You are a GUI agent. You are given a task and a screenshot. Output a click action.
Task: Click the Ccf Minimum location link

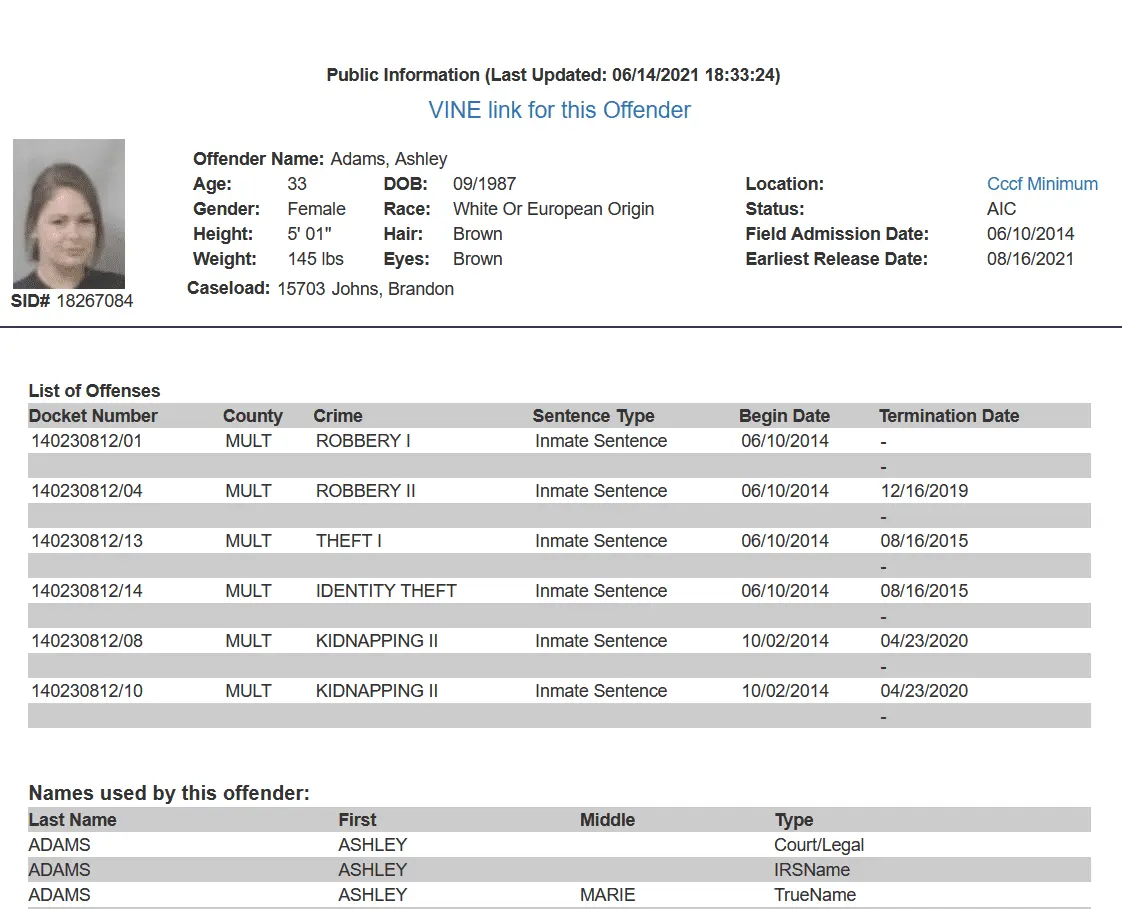pyautogui.click(x=1042, y=184)
